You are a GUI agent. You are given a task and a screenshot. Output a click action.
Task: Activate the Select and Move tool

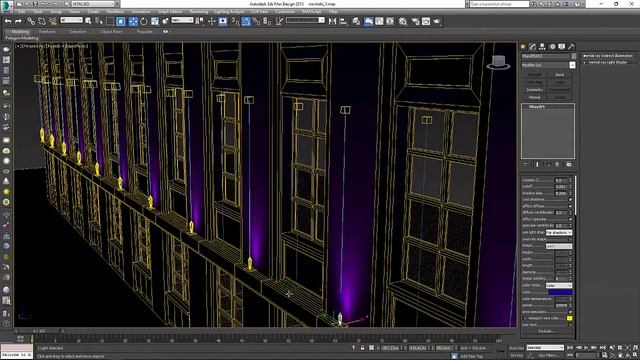tap(133, 21)
